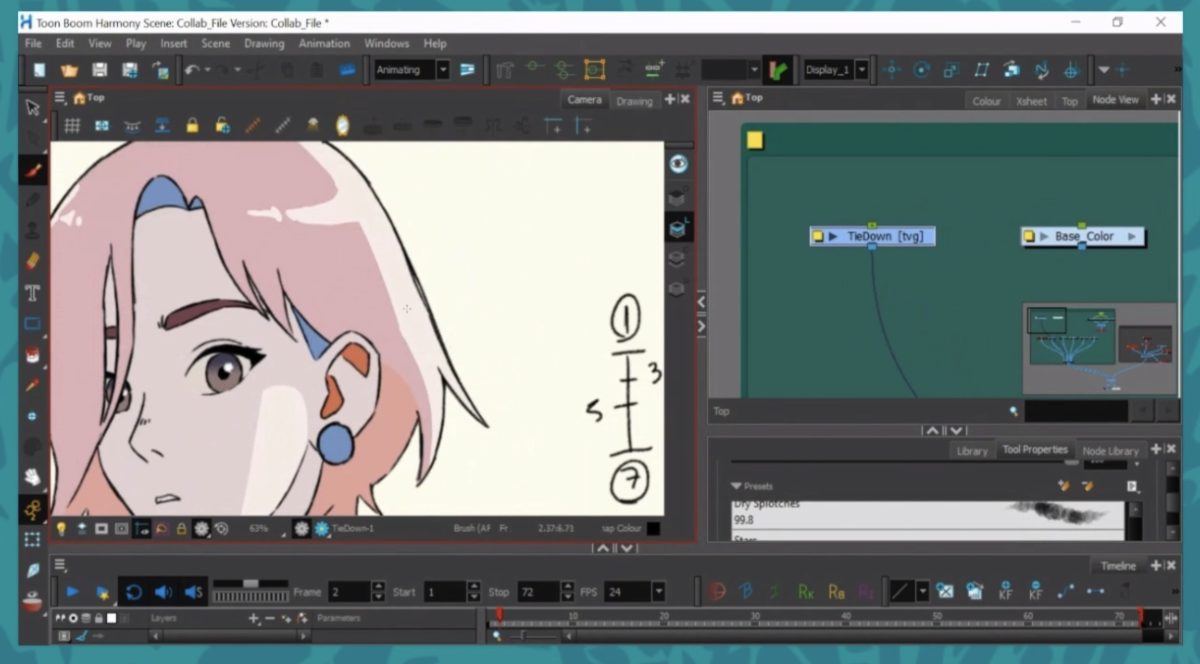Expand the FPS dropdown
Viewport: 1200px width, 664px height.
click(659, 592)
